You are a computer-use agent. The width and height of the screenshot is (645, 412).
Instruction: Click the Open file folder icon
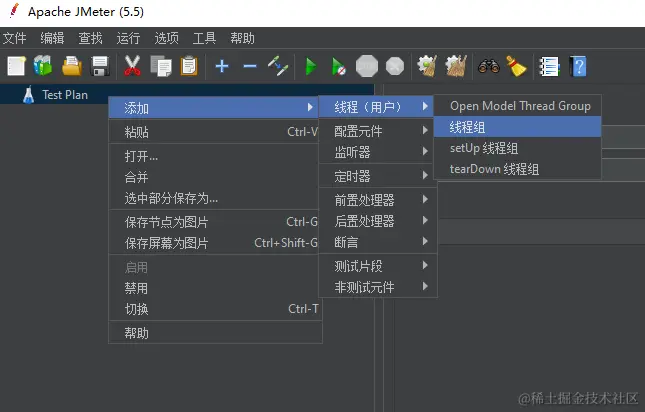pos(72,66)
